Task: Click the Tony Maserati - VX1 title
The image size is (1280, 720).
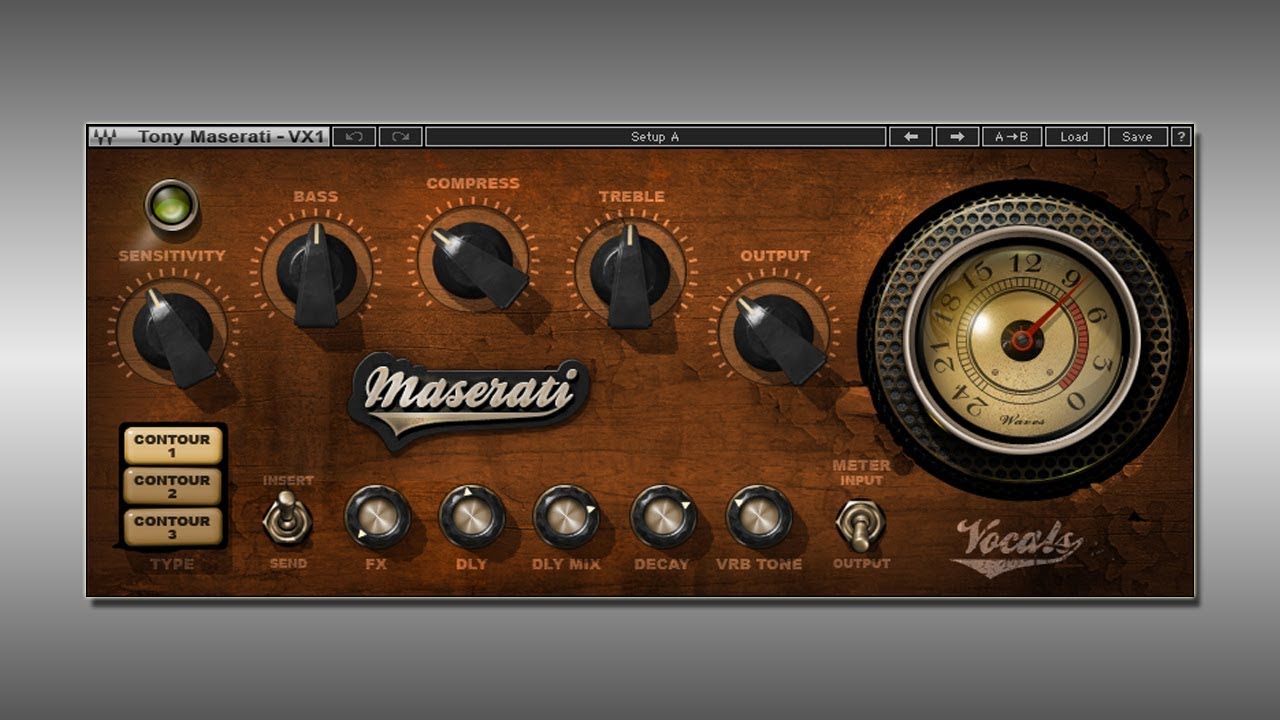Action: tap(231, 137)
